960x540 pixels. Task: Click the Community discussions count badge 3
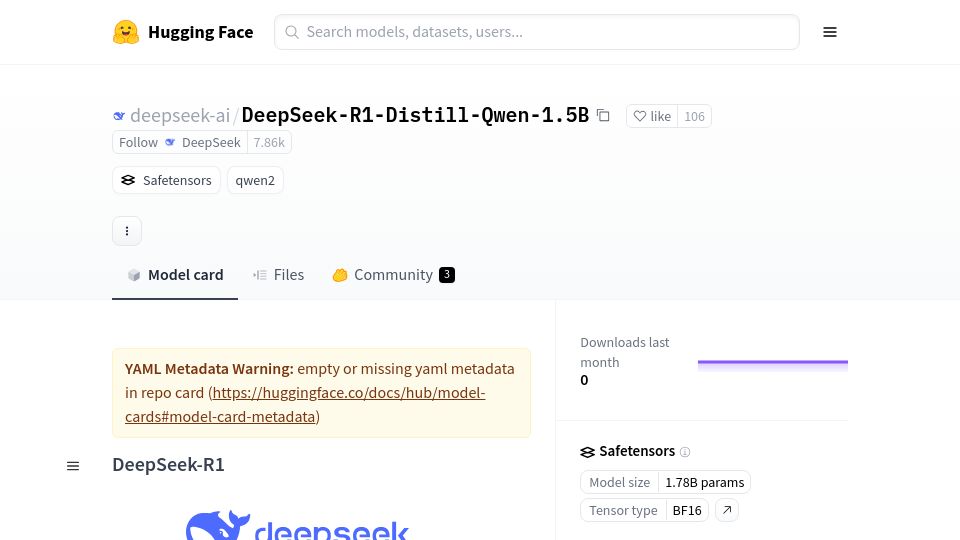[x=447, y=274]
